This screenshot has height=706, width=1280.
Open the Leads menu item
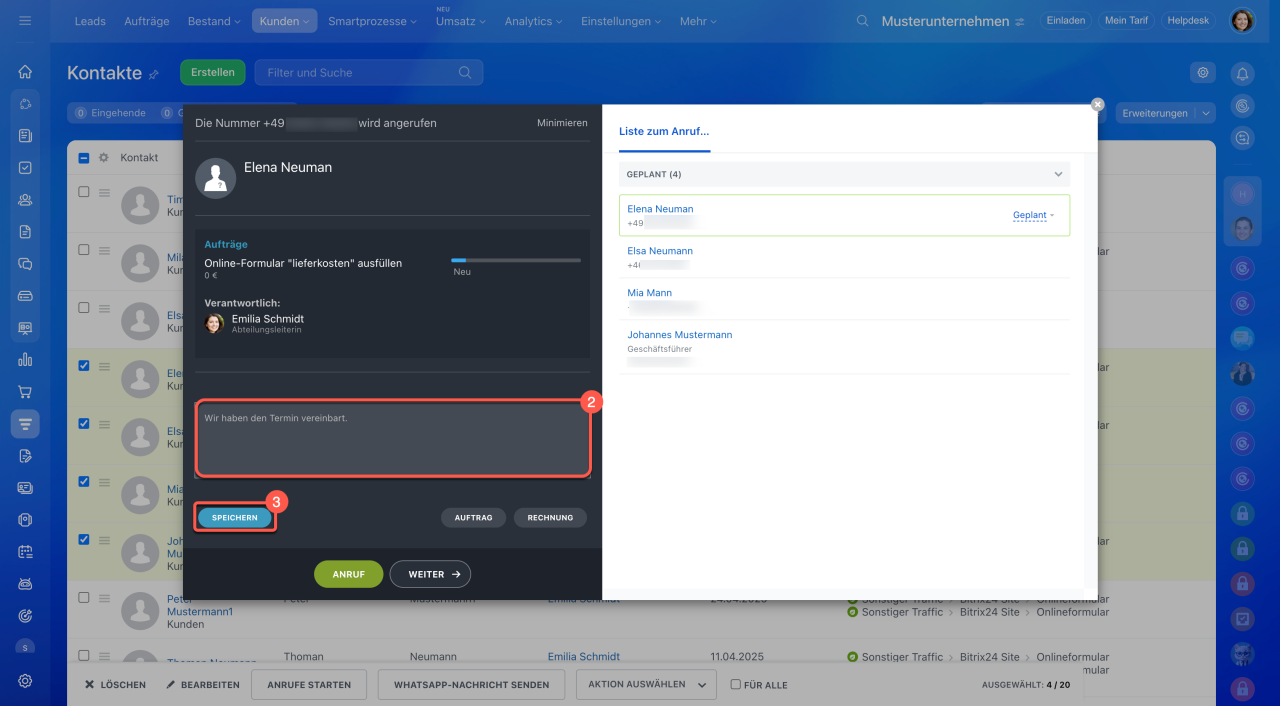point(90,21)
